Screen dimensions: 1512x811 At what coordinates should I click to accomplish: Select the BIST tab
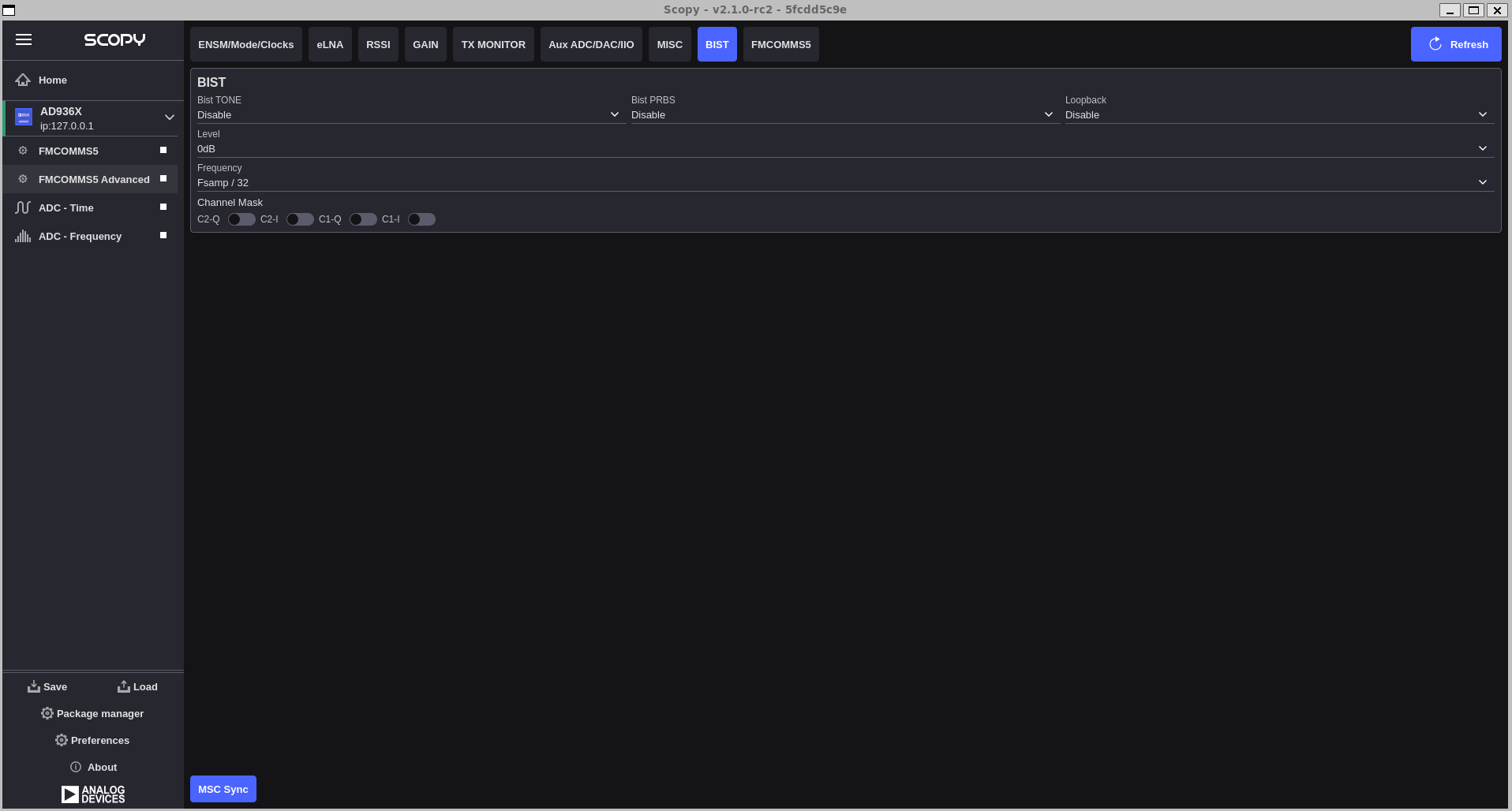pos(717,44)
